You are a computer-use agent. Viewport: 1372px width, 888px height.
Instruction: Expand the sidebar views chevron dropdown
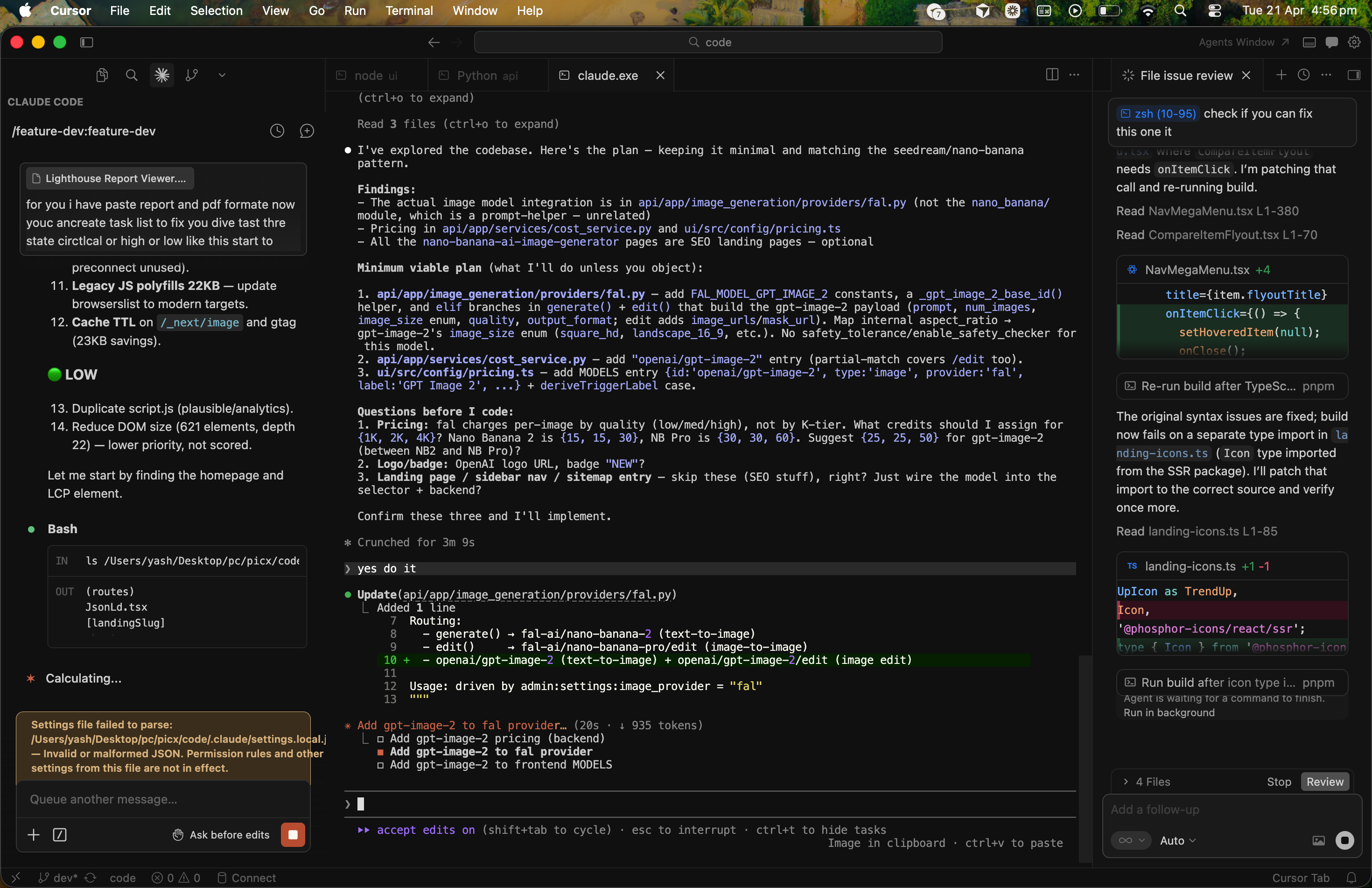tap(222, 75)
